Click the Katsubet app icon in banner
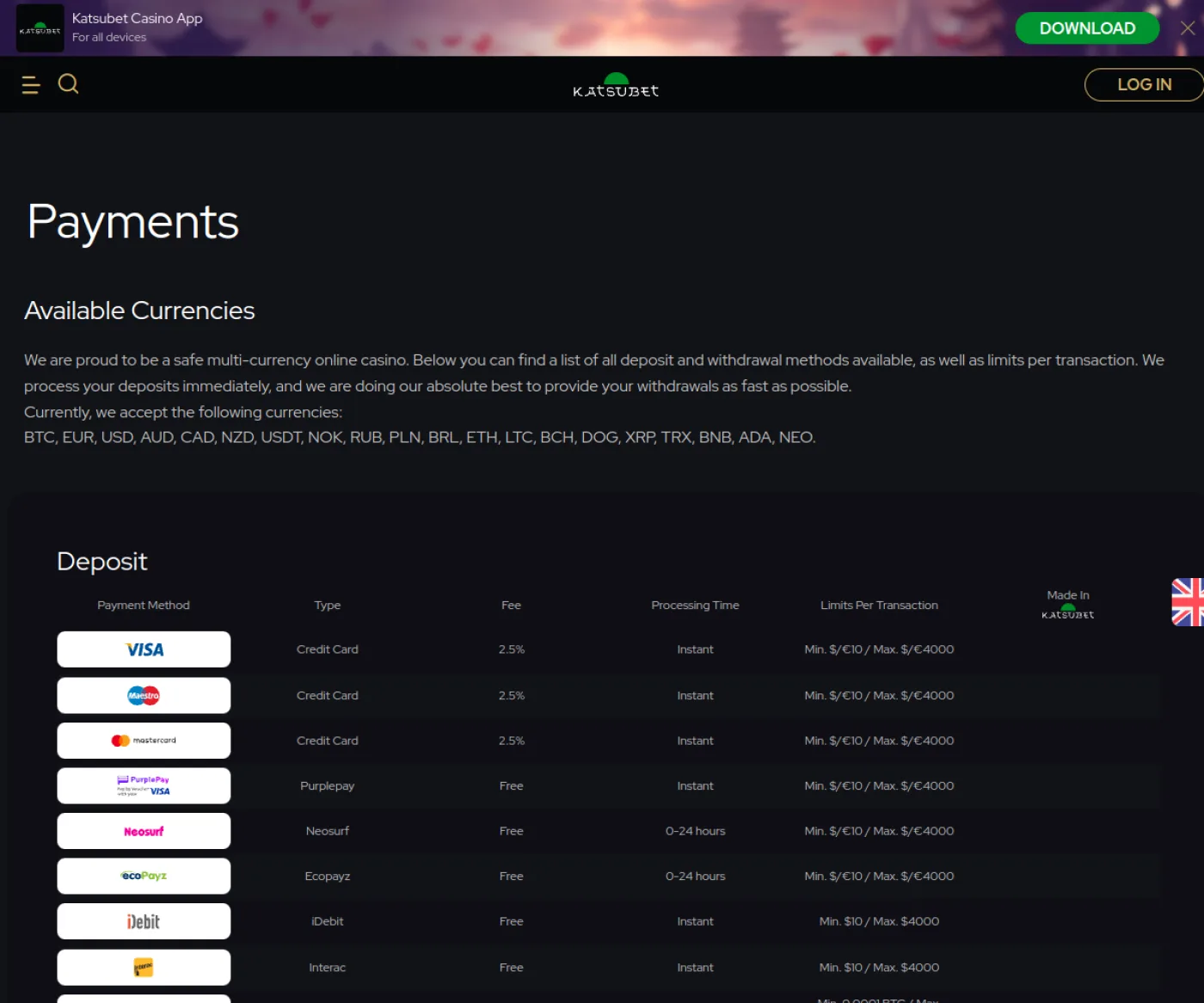This screenshot has height=1003, width=1204. 40,28
